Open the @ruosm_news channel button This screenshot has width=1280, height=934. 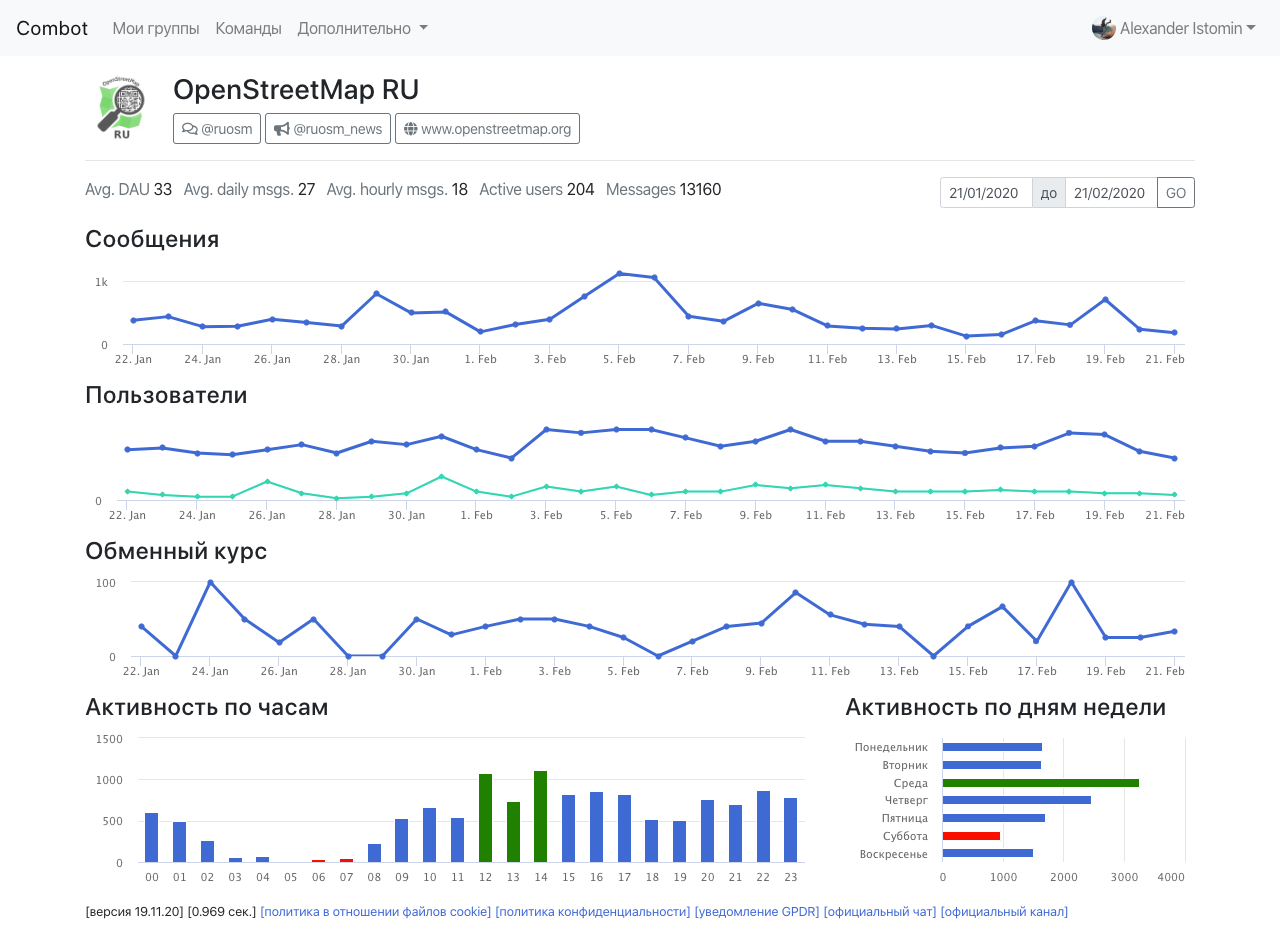pos(328,129)
